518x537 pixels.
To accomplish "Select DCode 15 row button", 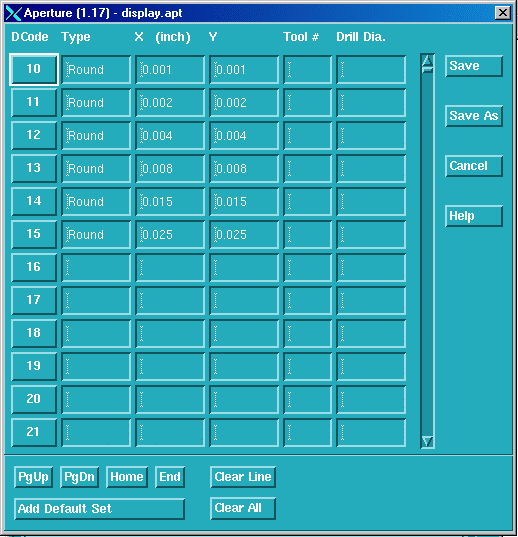I will tap(34, 234).
